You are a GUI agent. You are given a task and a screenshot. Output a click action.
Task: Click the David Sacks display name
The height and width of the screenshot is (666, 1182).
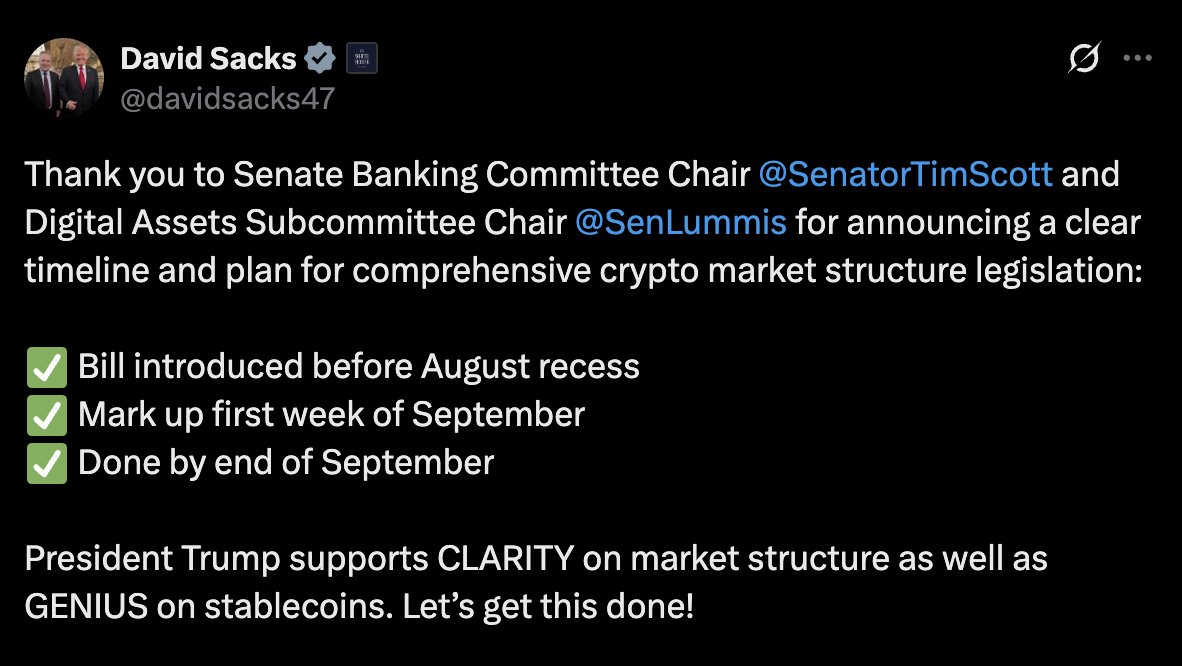click(208, 59)
